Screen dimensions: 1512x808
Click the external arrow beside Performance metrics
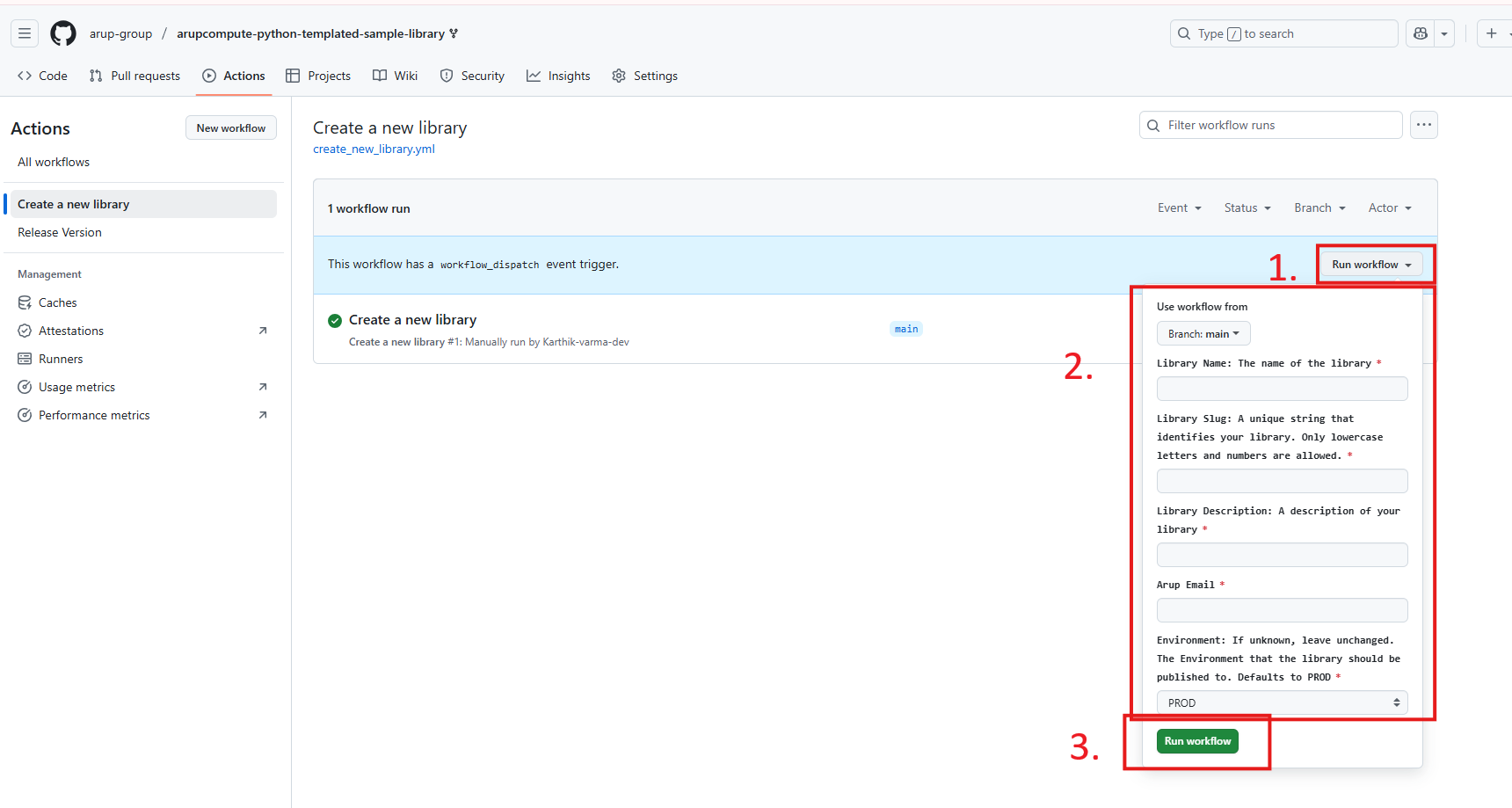point(263,415)
